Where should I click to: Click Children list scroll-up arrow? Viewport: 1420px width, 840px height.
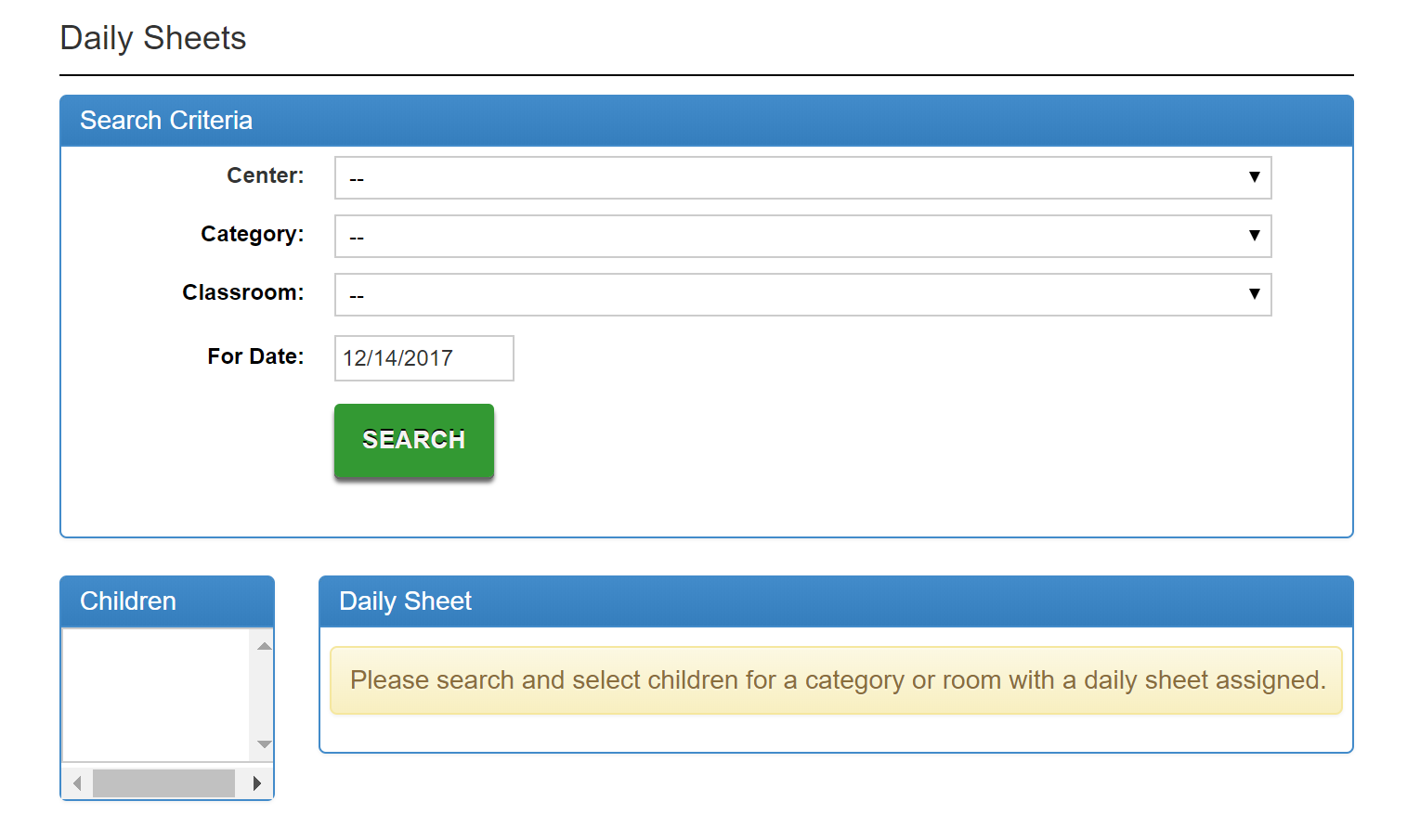pyautogui.click(x=265, y=646)
